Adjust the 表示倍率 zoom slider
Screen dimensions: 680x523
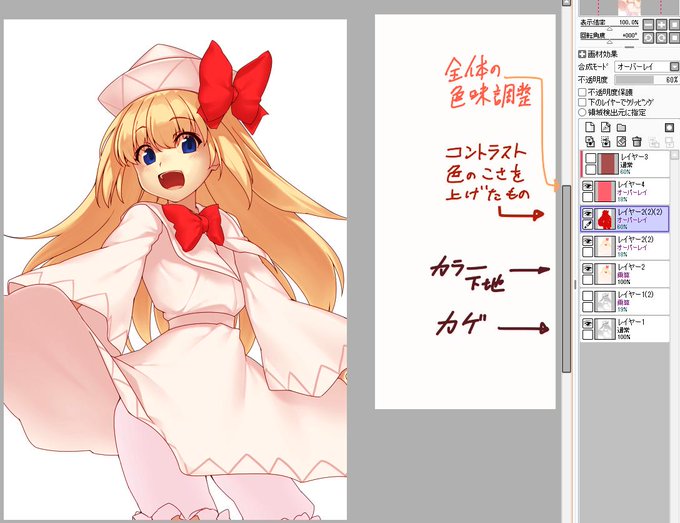tap(609, 28)
